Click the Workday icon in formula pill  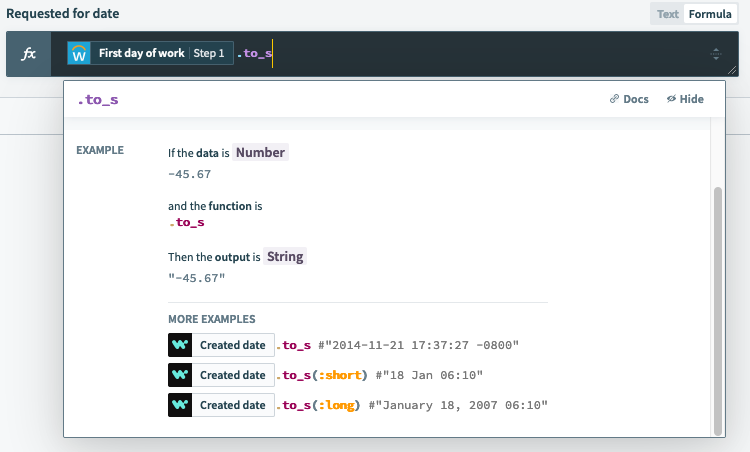[x=79, y=53]
